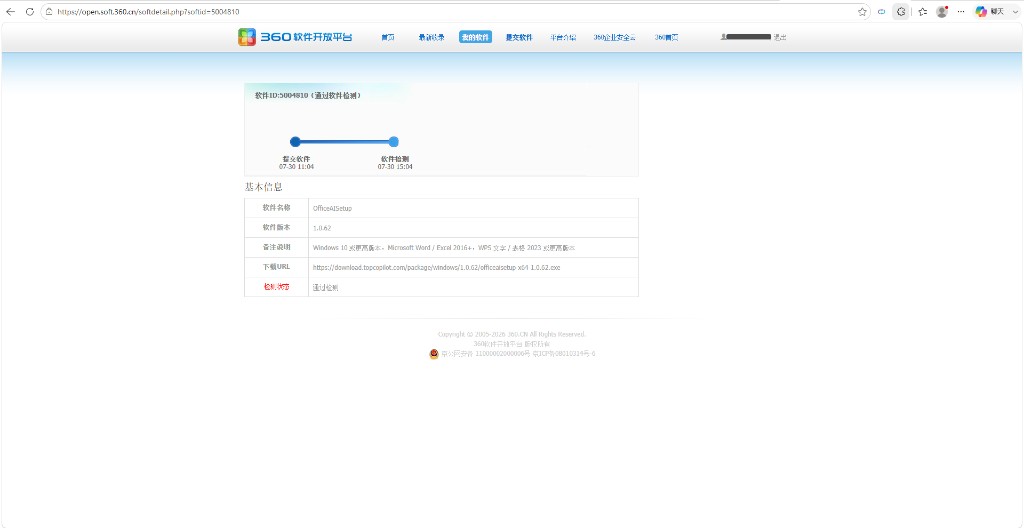The width and height of the screenshot is (1024, 528).
Task: Open the browser extensions puzzle icon
Action: pyautogui.click(x=901, y=12)
